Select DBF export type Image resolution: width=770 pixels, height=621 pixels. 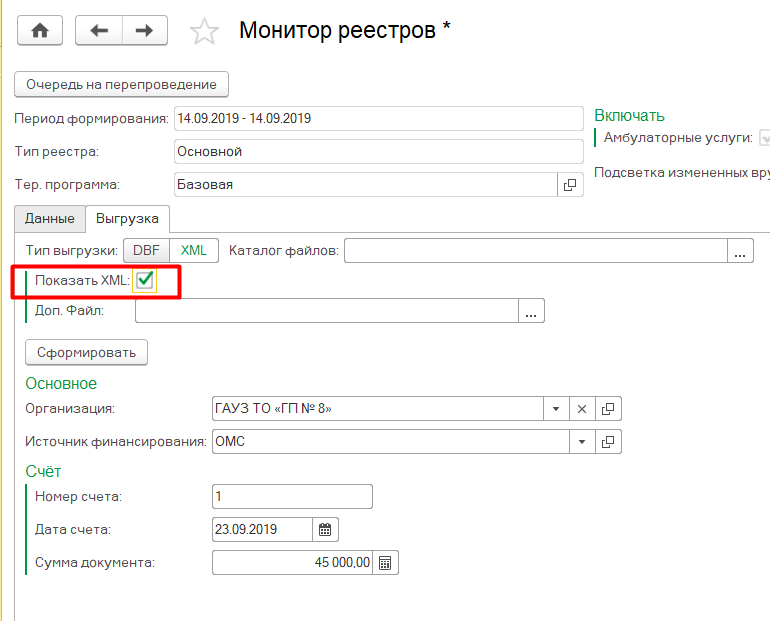point(146,251)
